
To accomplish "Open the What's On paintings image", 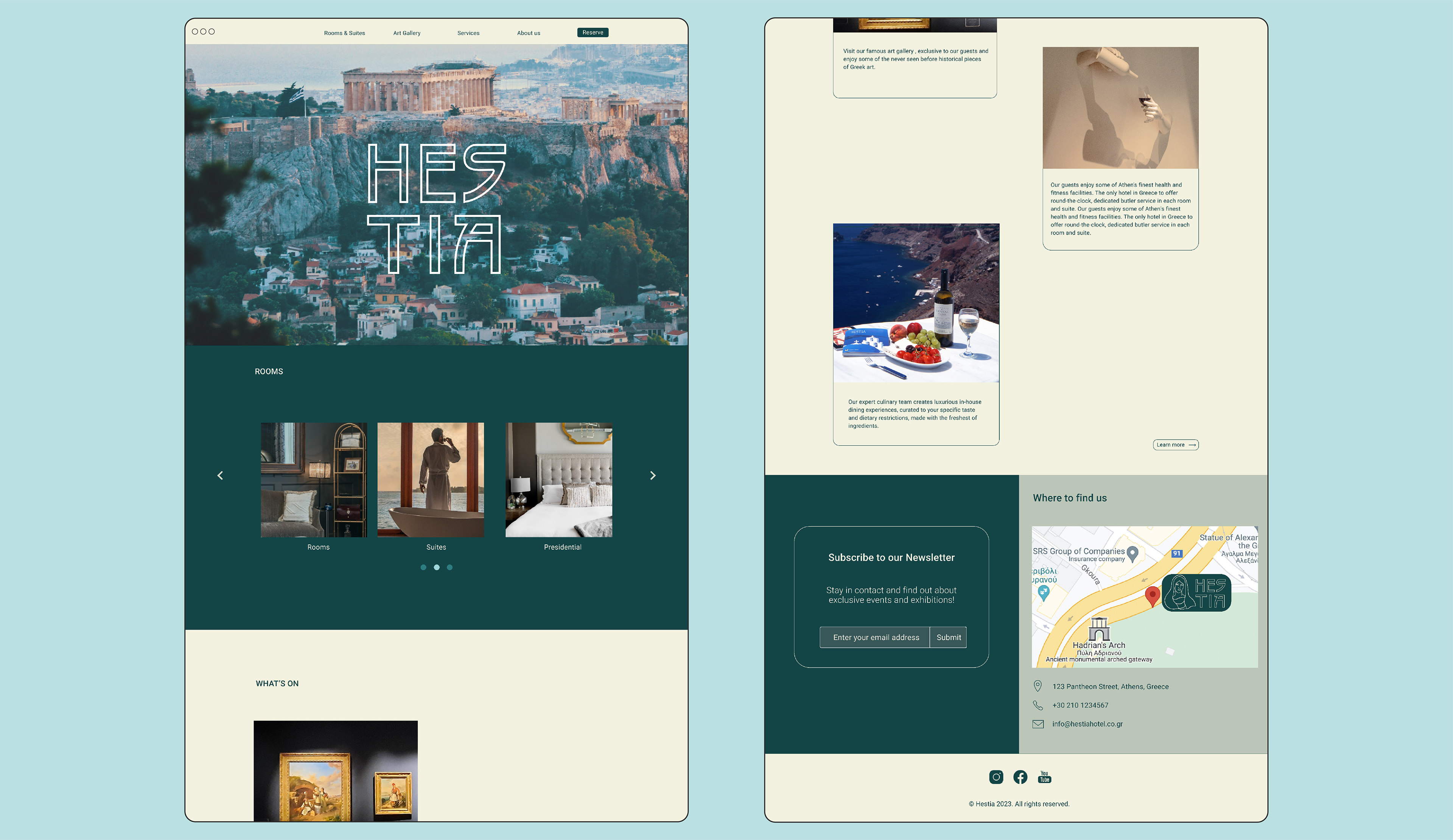I will click(x=336, y=771).
